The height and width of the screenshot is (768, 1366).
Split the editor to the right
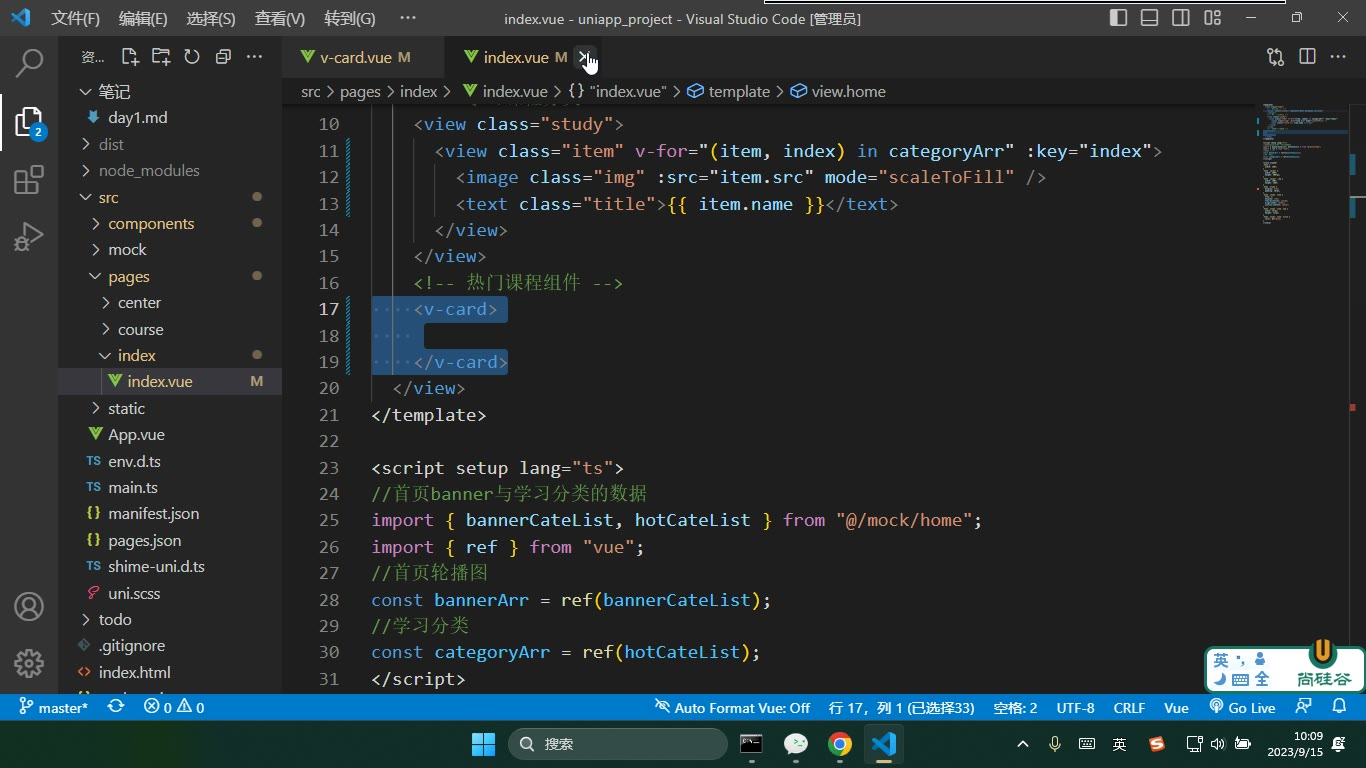1307,57
